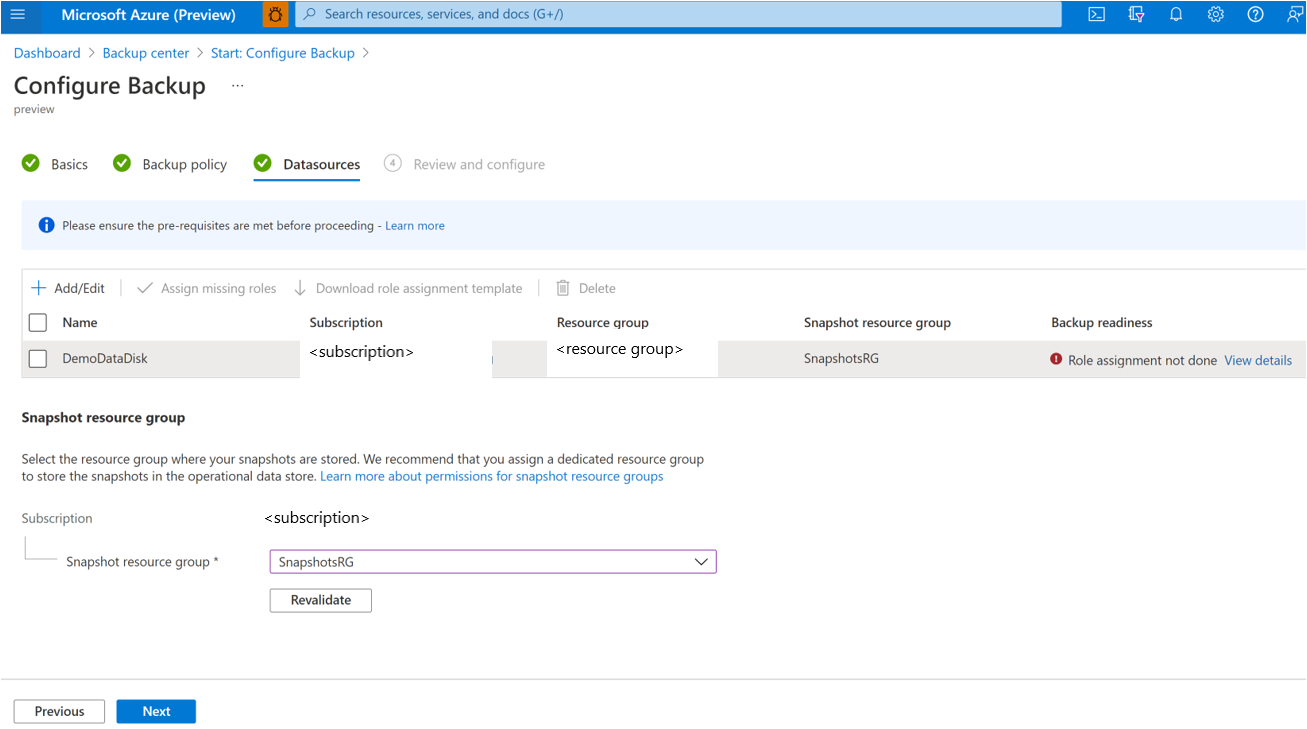Open the Directories and subscriptions filter
1307x729 pixels.
[x=1136, y=15]
